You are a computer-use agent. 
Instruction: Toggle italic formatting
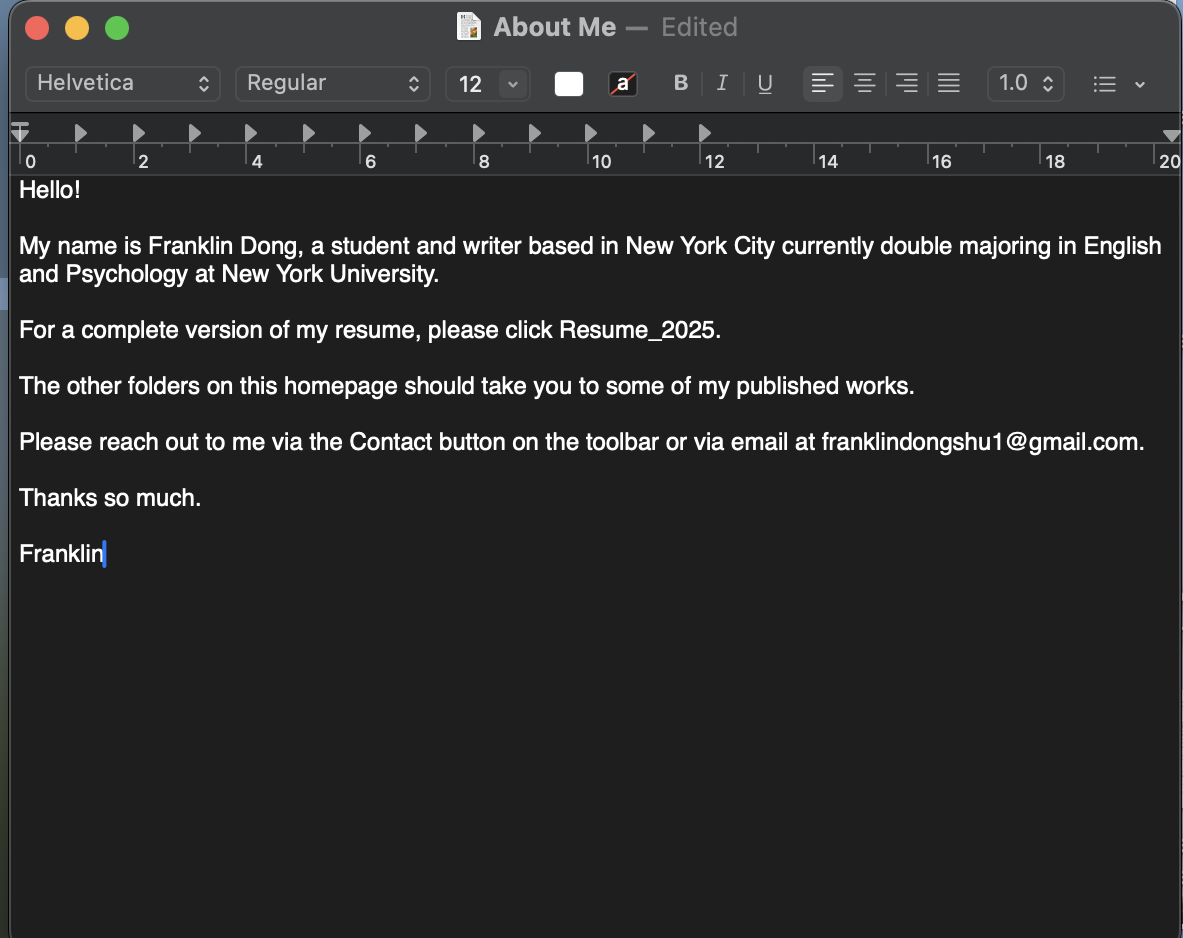722,83
